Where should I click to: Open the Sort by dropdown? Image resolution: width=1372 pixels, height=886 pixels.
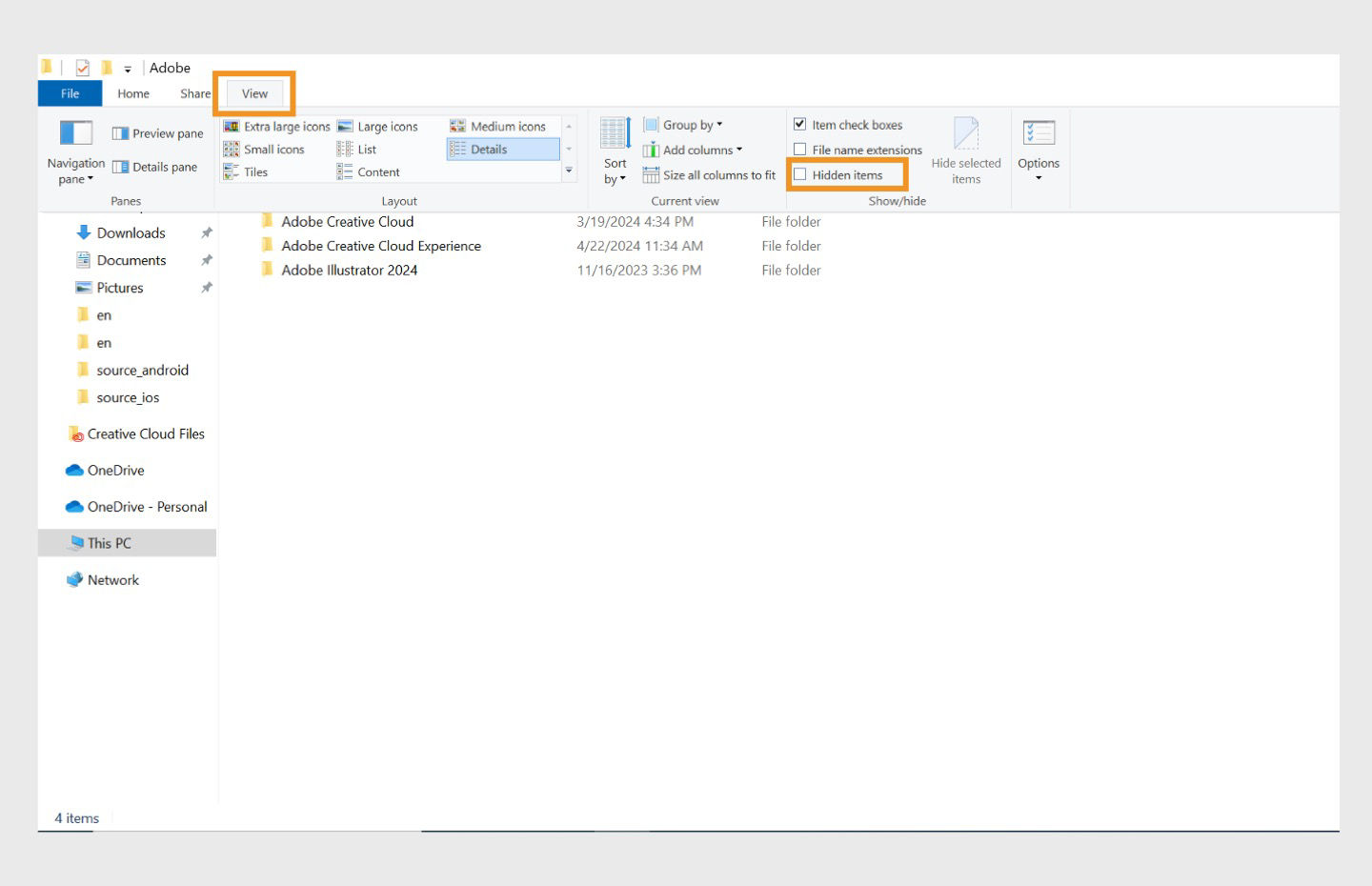pos(615,152)
